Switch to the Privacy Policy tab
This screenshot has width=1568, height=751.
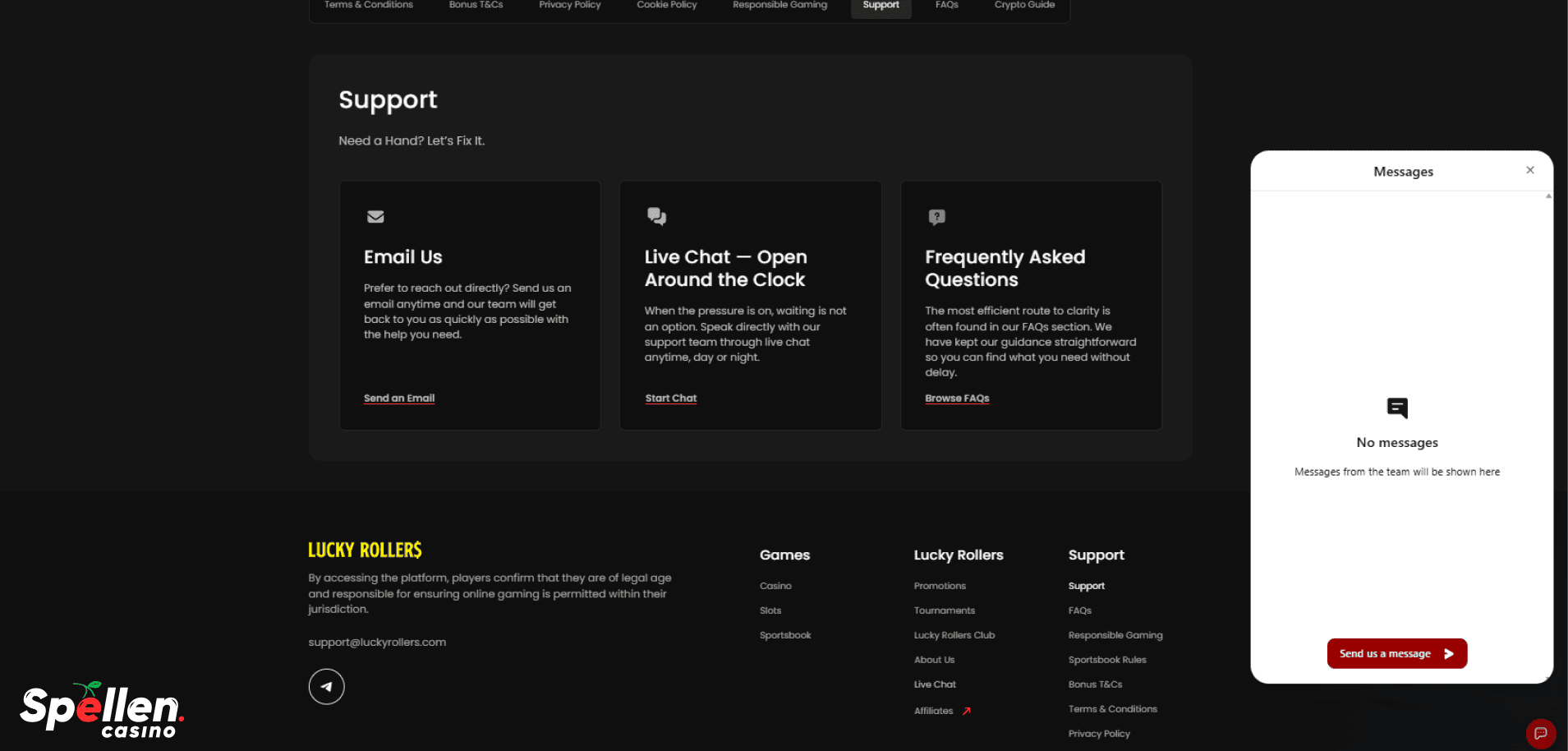(570, 5)
